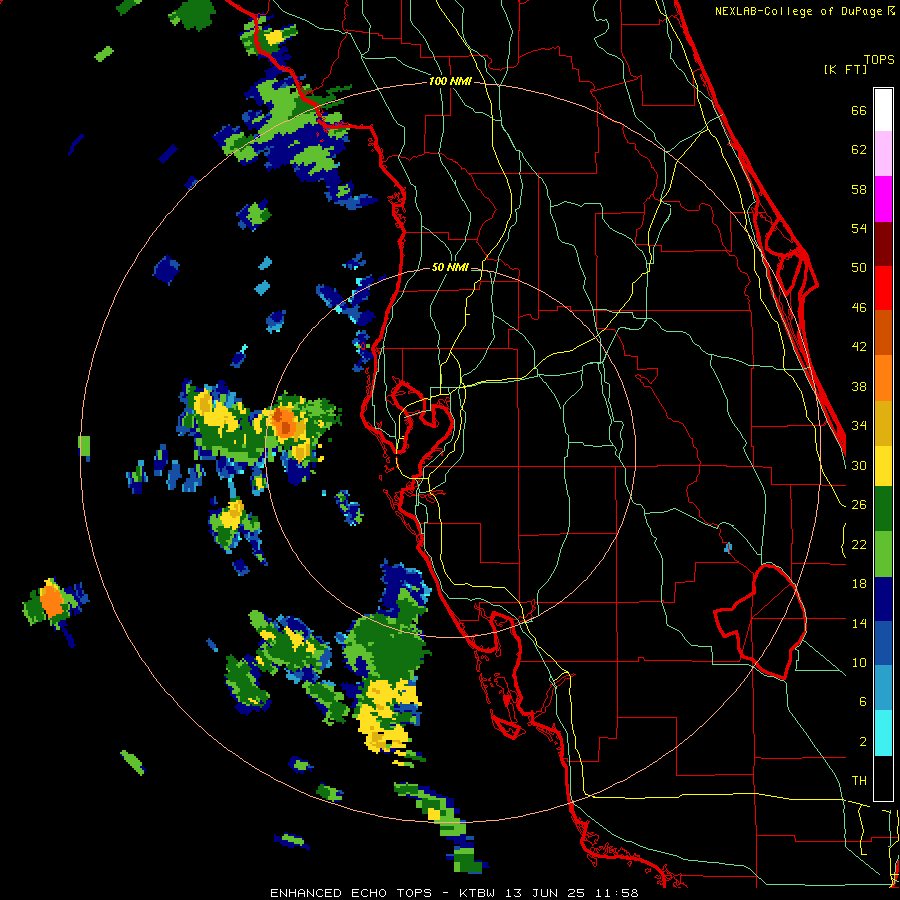Select the legend value 14
The width and height of the screenshot is (900, 900).
pos(859,623)
